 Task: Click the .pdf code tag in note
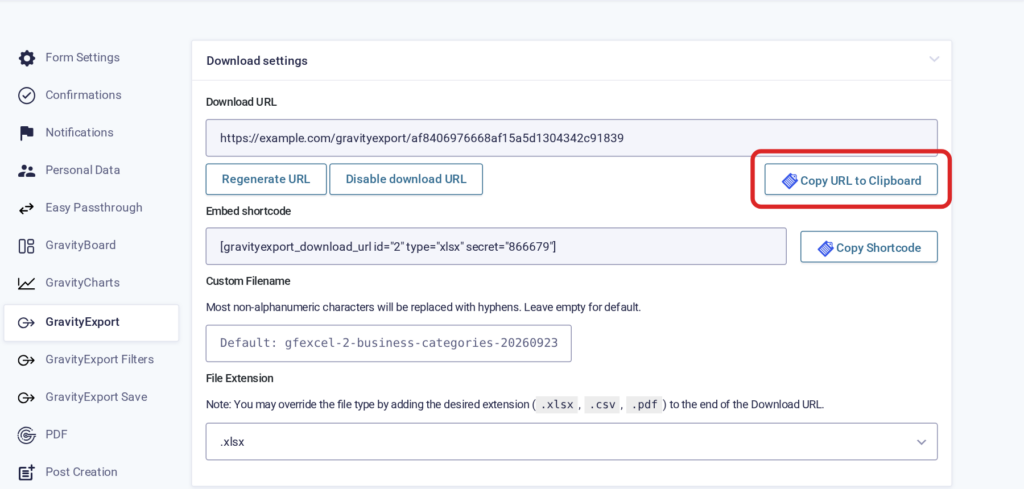(x=645, y=405)
